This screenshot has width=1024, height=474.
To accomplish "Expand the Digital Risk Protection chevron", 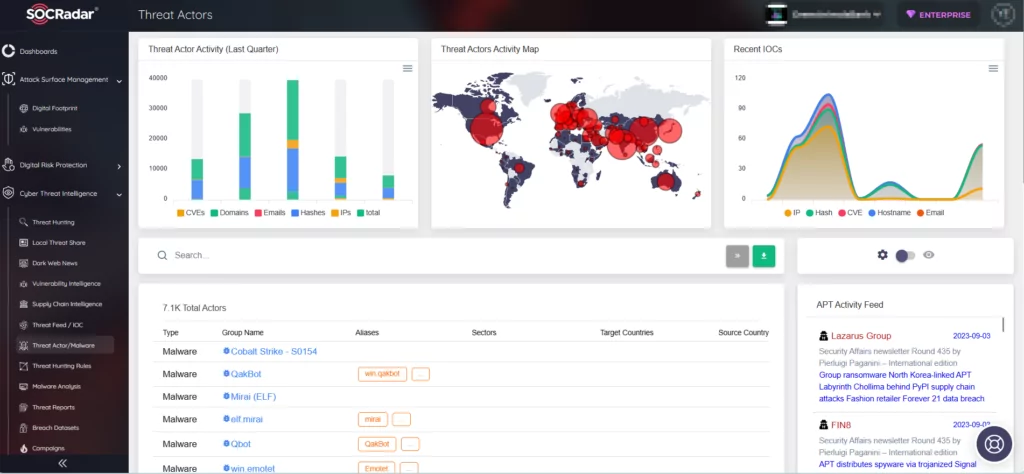I will point(119,166).
